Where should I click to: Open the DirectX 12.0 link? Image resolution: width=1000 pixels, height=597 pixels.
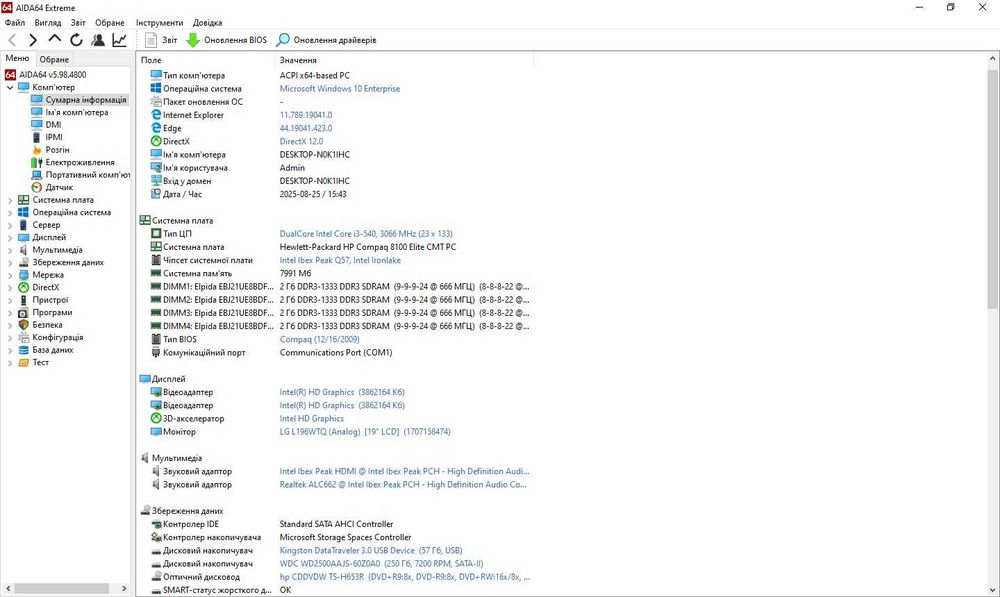point(301,142)
